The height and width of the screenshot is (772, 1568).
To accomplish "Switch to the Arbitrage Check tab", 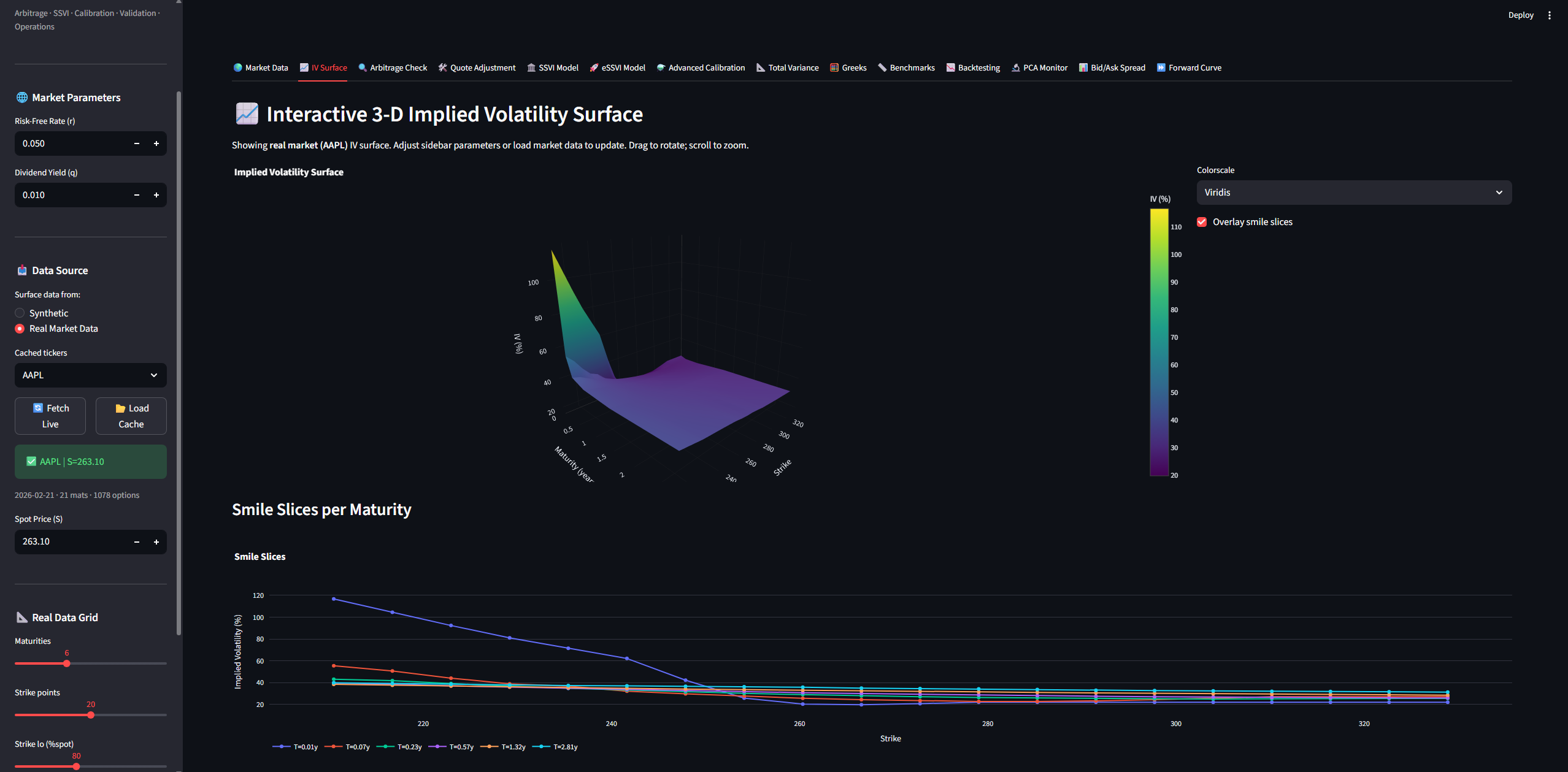I will coord(393,68).
